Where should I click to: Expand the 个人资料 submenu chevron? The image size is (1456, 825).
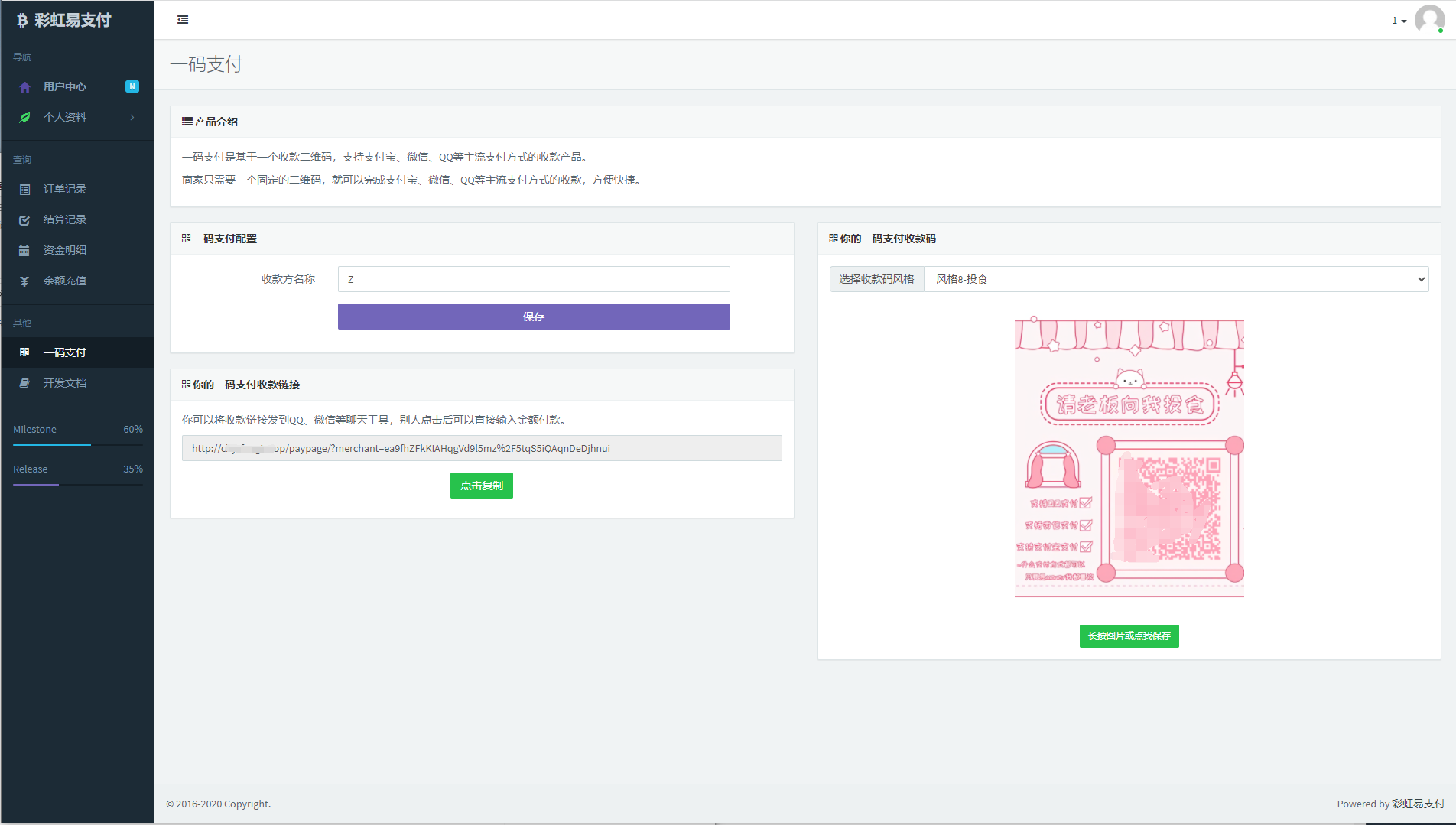(x=132, y=118)
